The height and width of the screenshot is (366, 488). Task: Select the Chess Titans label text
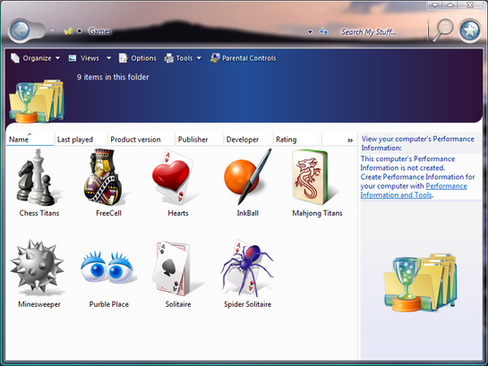pos(39,213)
